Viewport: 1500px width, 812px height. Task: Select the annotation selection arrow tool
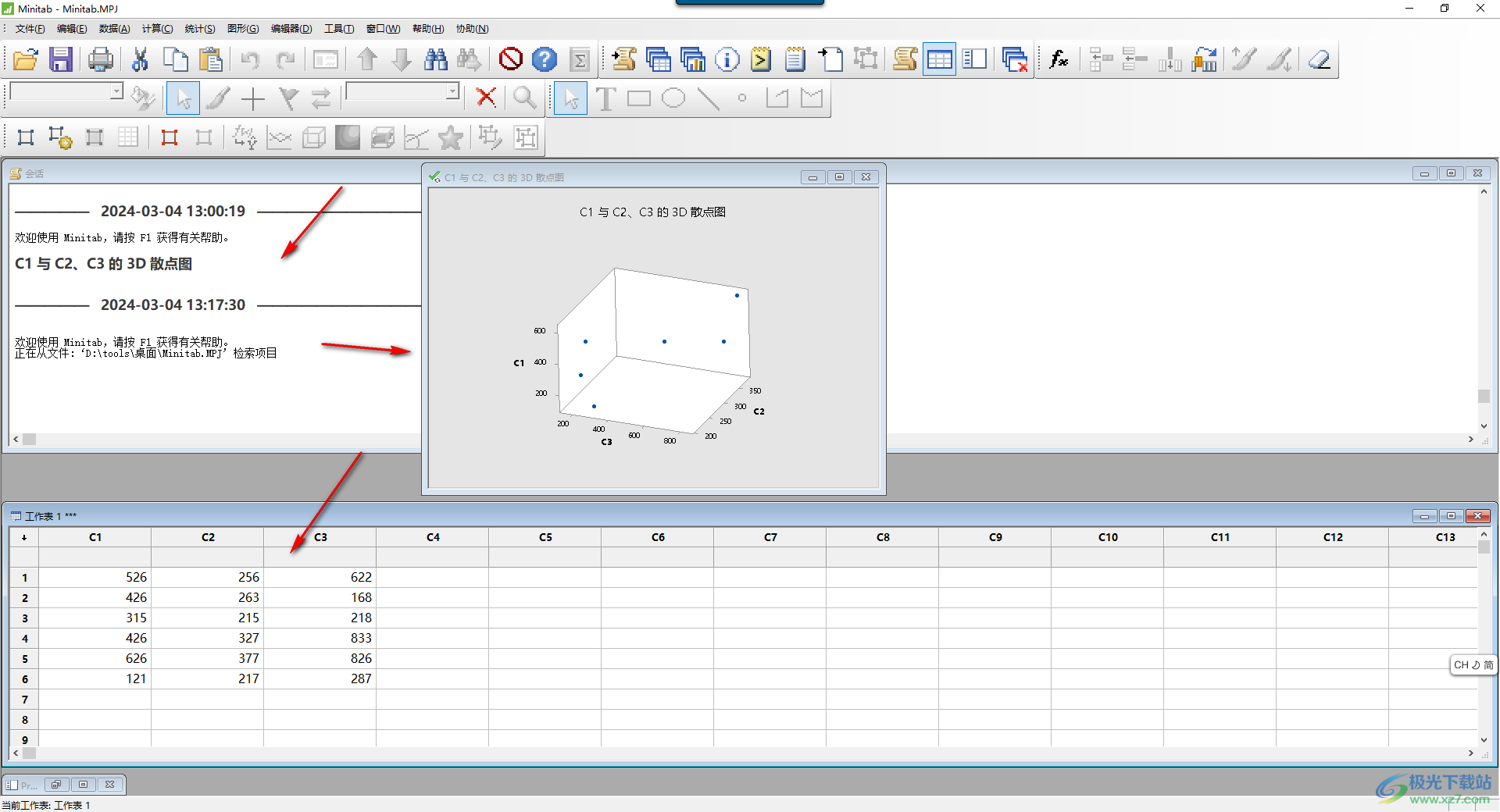point(571,98)
